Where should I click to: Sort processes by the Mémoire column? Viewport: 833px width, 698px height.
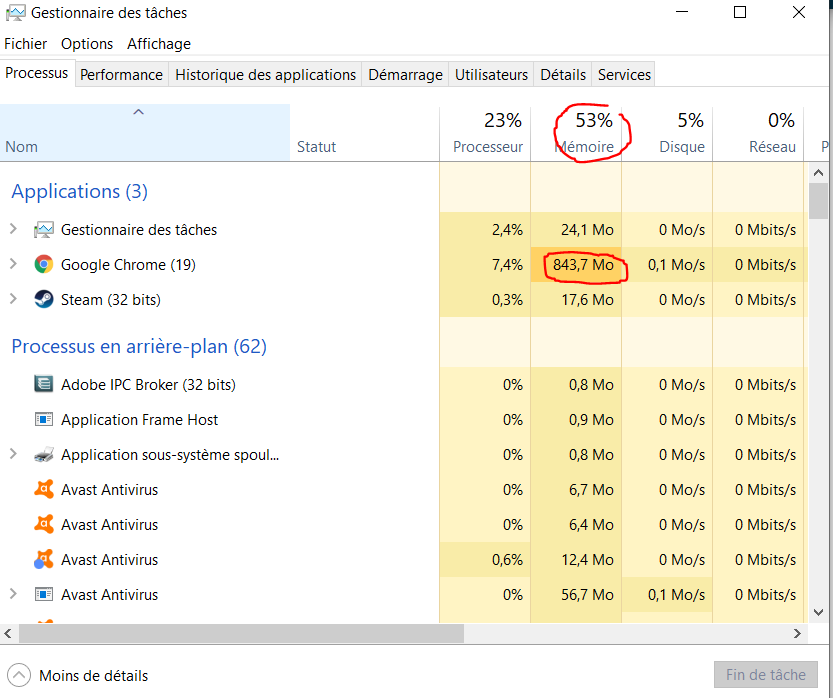click(x=585, y=146)
